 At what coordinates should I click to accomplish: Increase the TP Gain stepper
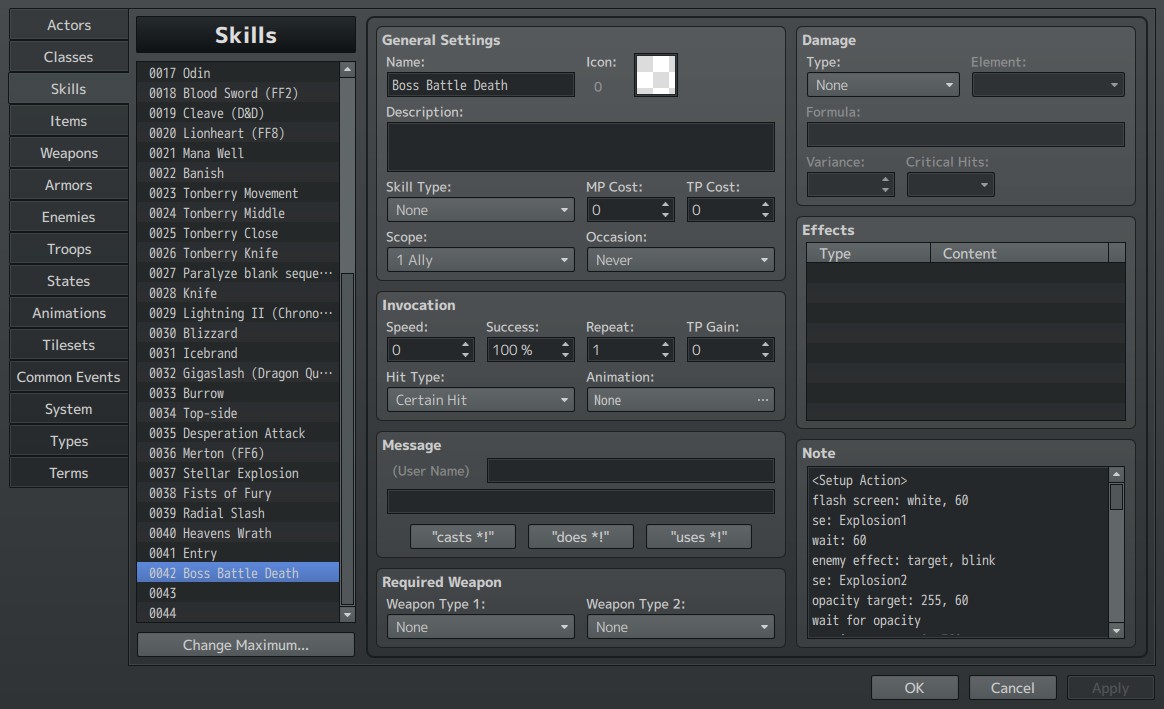765,344
